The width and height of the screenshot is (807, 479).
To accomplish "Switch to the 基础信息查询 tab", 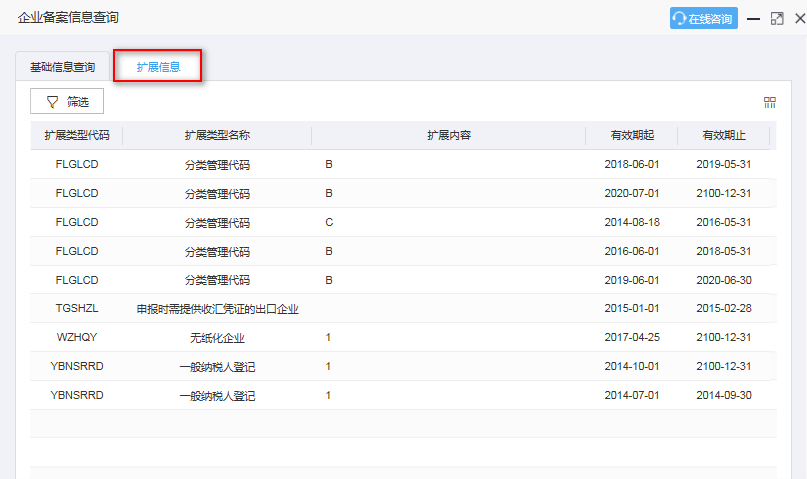I will [62, 67].
